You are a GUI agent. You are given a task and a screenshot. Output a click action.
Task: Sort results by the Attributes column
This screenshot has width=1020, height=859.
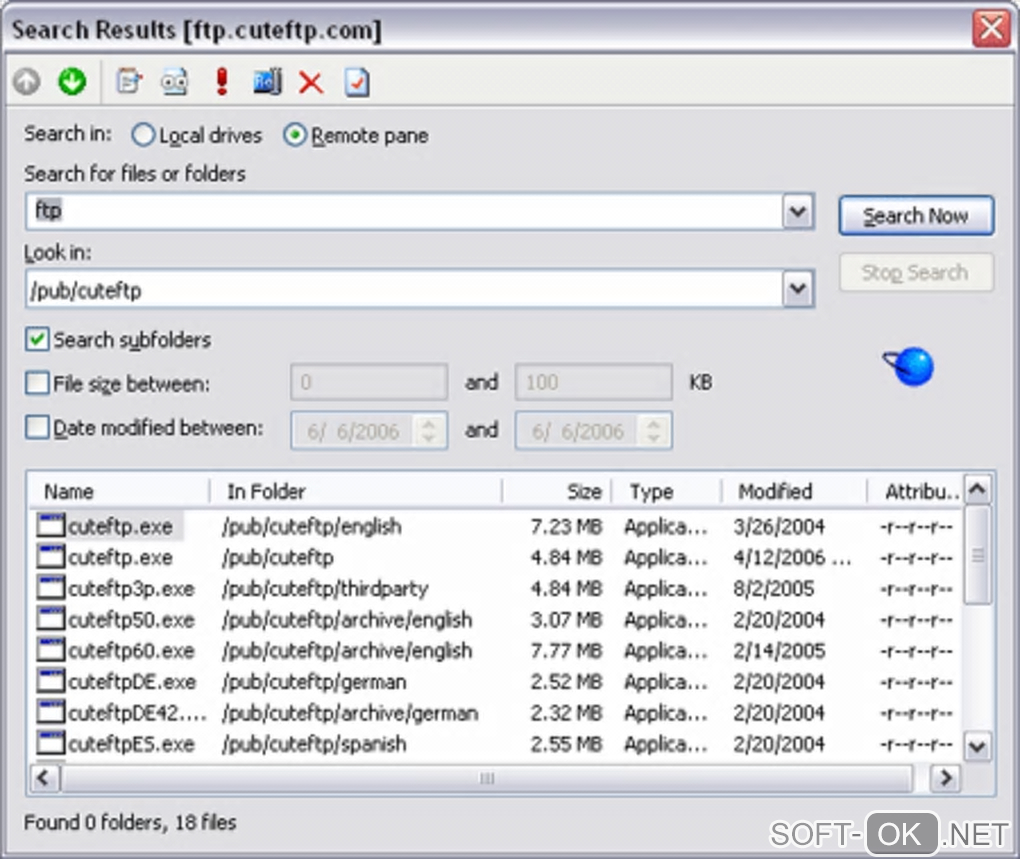pos(915,491)
